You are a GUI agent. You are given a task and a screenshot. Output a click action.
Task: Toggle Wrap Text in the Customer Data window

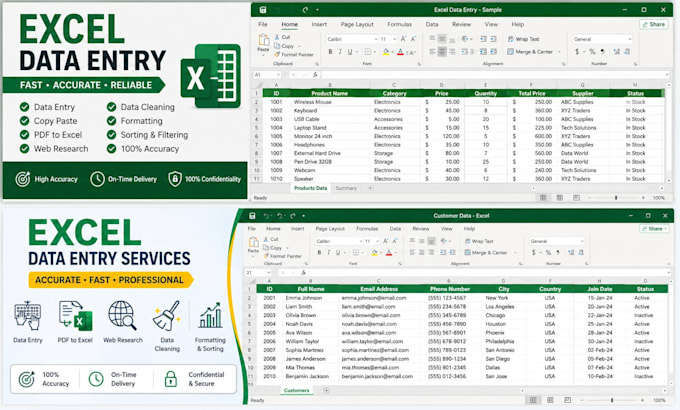tap(479, 241)
